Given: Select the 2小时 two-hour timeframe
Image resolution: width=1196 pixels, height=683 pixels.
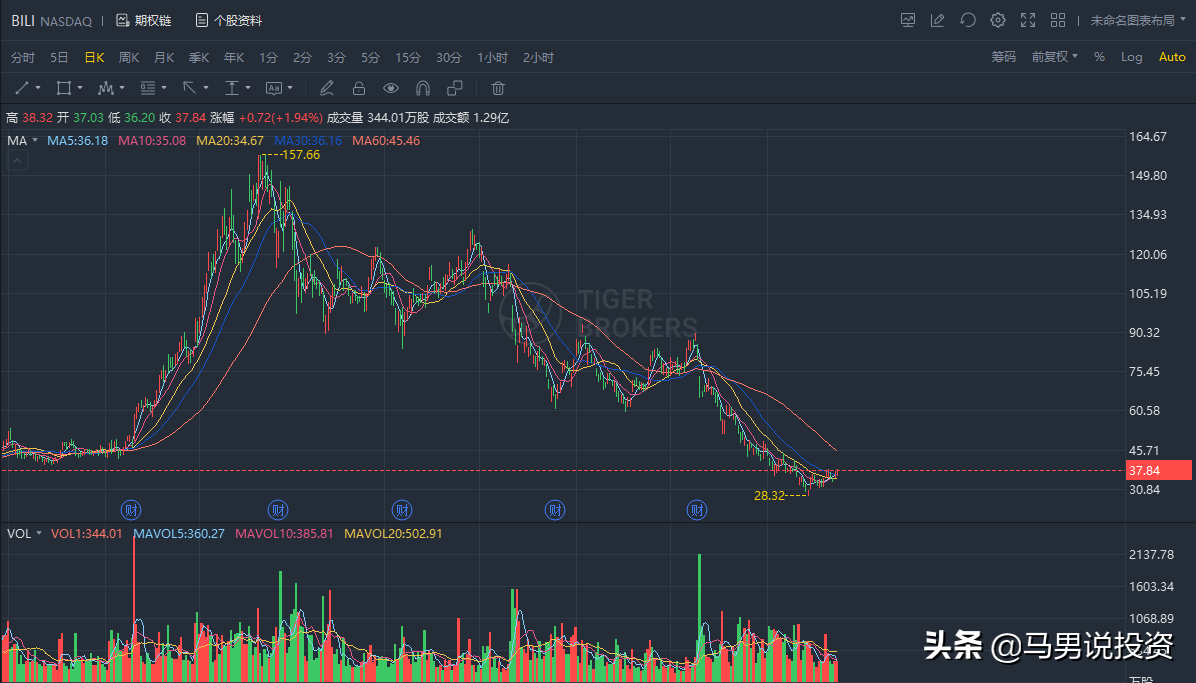Looking at the screenshot, I should [539, 58].
